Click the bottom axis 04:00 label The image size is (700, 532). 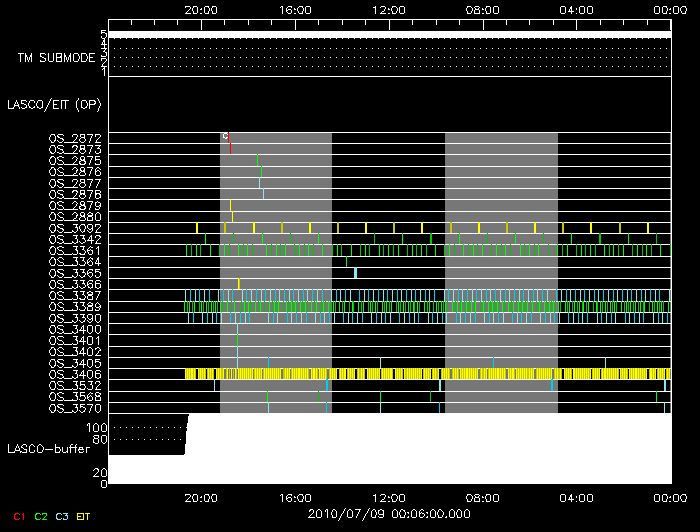576,498
